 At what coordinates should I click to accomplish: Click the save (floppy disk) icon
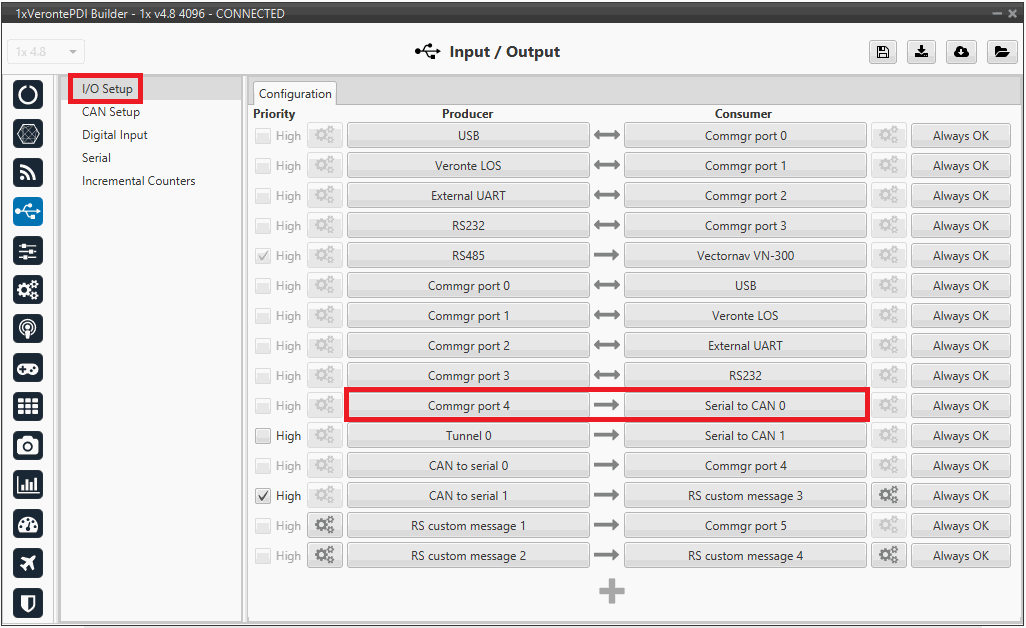(x=883, y=53)
